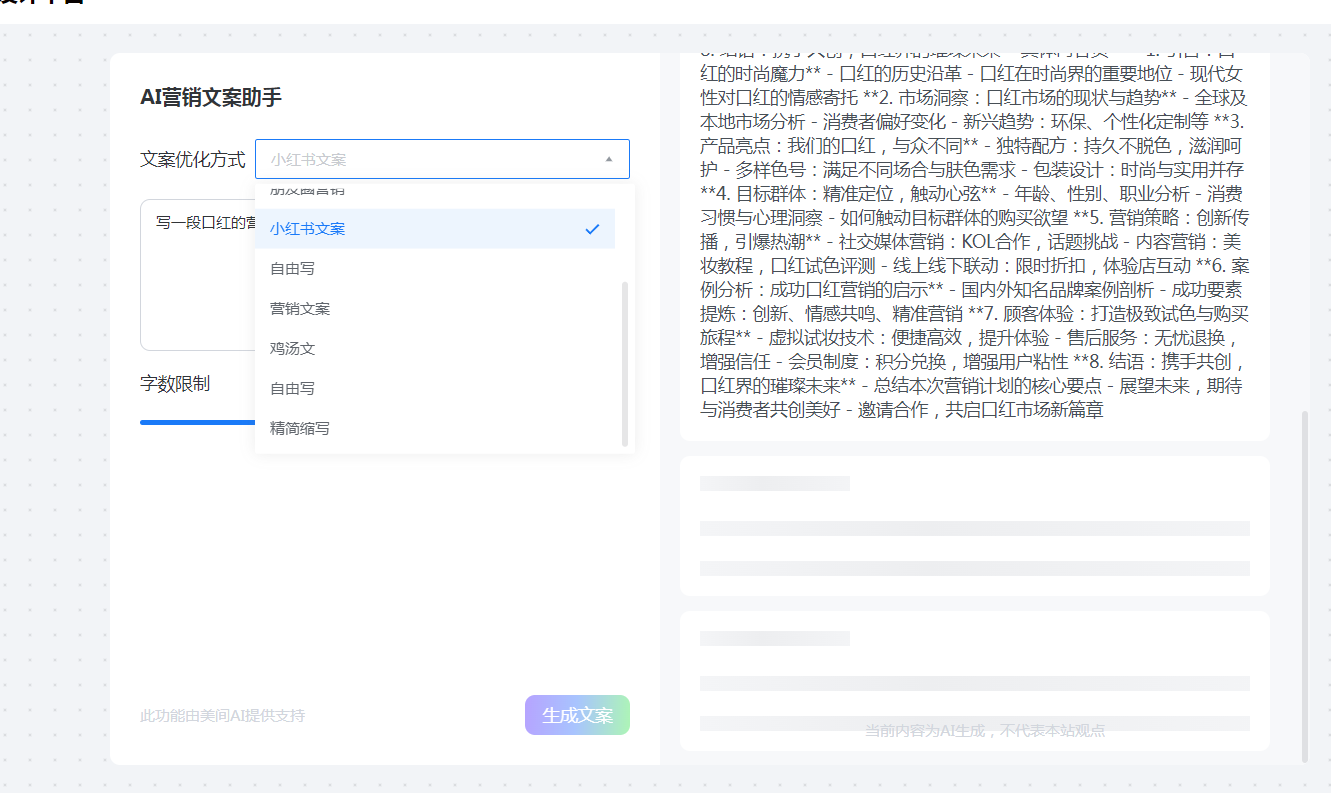Screen dimensions: 1331x797
Task: Click the 当前内容为AI生成 disclaimer text
Action: click(x=975, y=730)
